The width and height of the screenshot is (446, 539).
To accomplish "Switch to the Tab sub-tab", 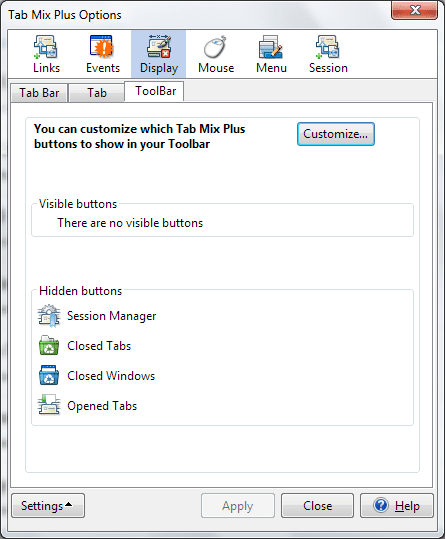I will [96, 93].
